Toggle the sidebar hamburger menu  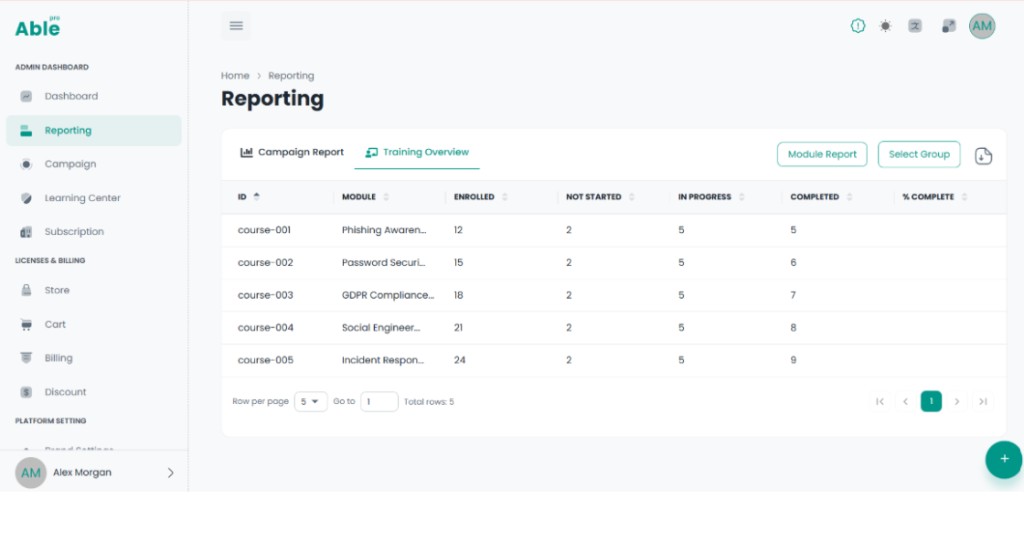coord(236,26)
